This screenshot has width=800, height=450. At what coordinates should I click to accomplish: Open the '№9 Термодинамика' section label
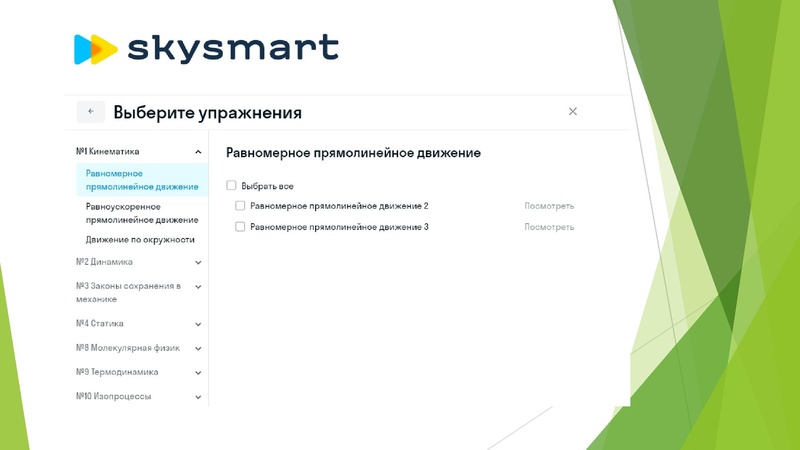[x=116, y=373]
